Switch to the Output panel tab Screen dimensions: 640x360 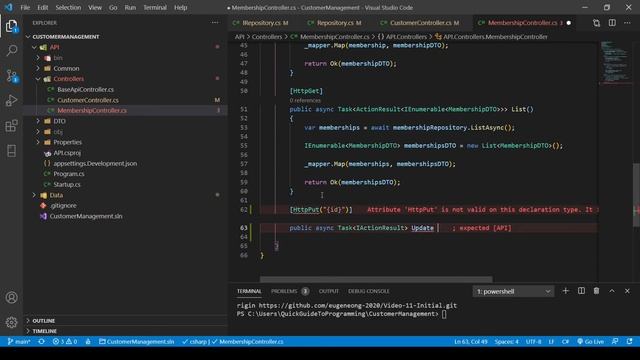(329, 291)
